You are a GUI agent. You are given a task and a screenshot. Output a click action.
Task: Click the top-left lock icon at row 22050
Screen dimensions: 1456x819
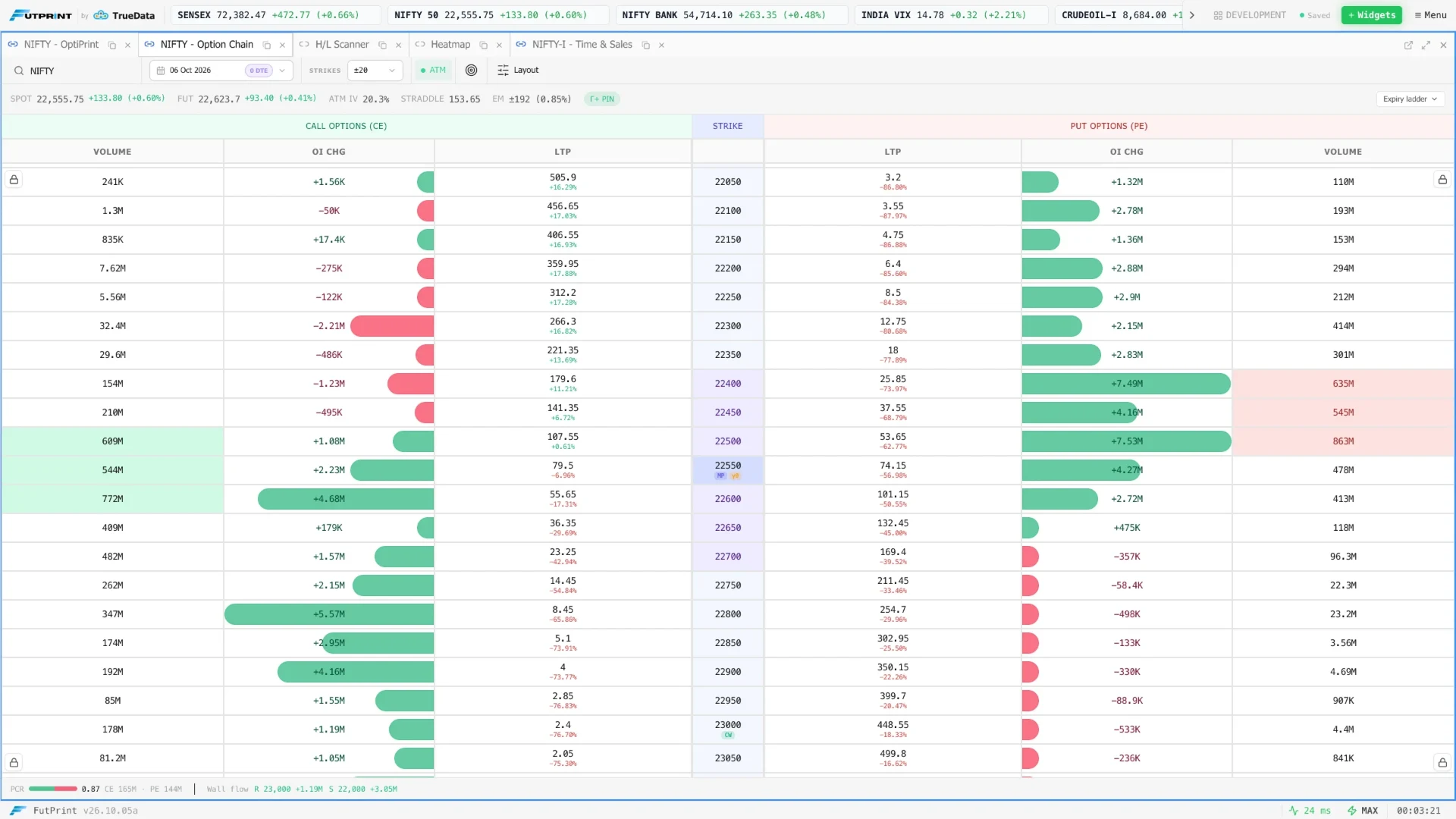click(14, 180)
